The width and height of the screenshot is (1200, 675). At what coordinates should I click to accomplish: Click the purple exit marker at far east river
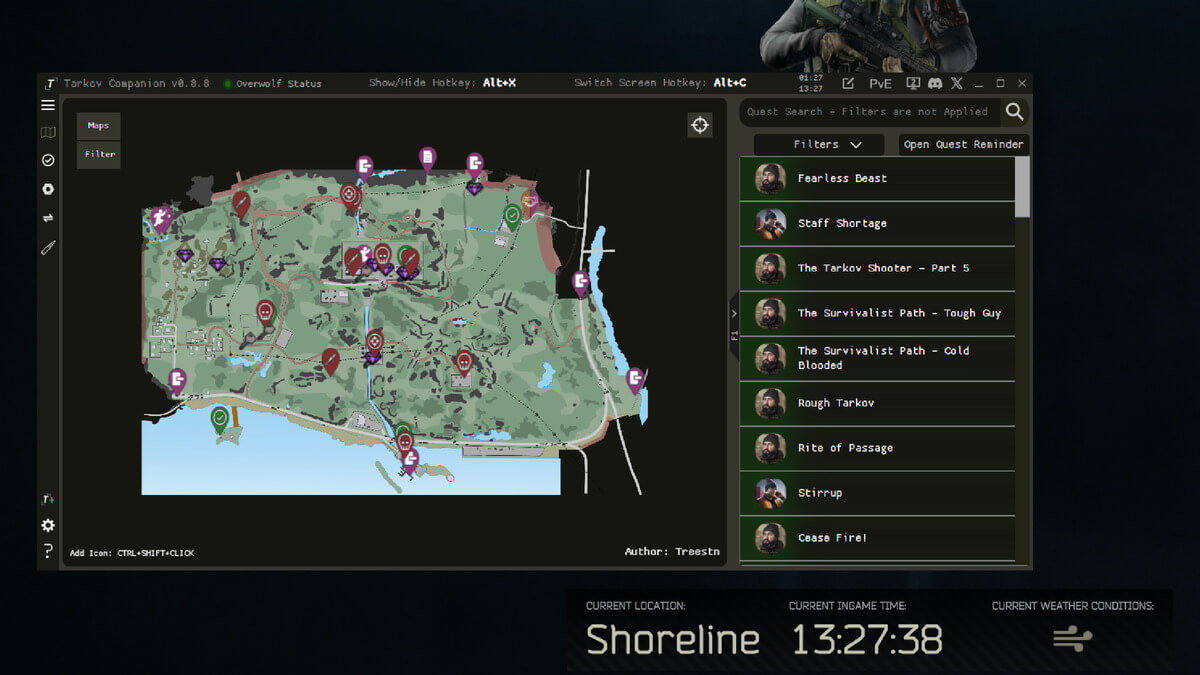pyautogui.click(x=635, y=379)
